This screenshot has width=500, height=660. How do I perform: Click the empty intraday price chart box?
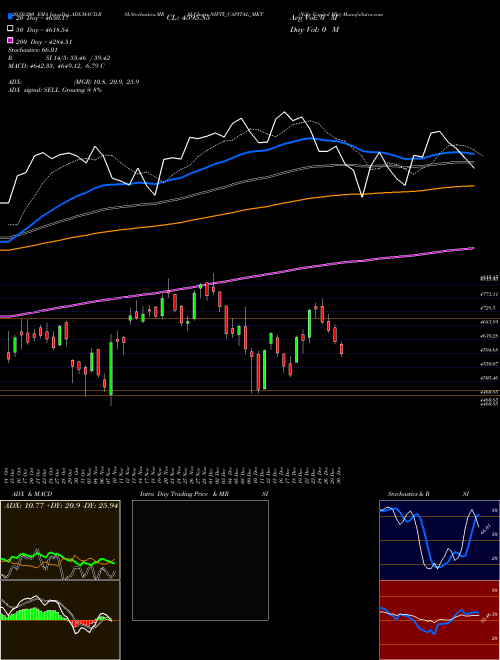coord(200,560)
